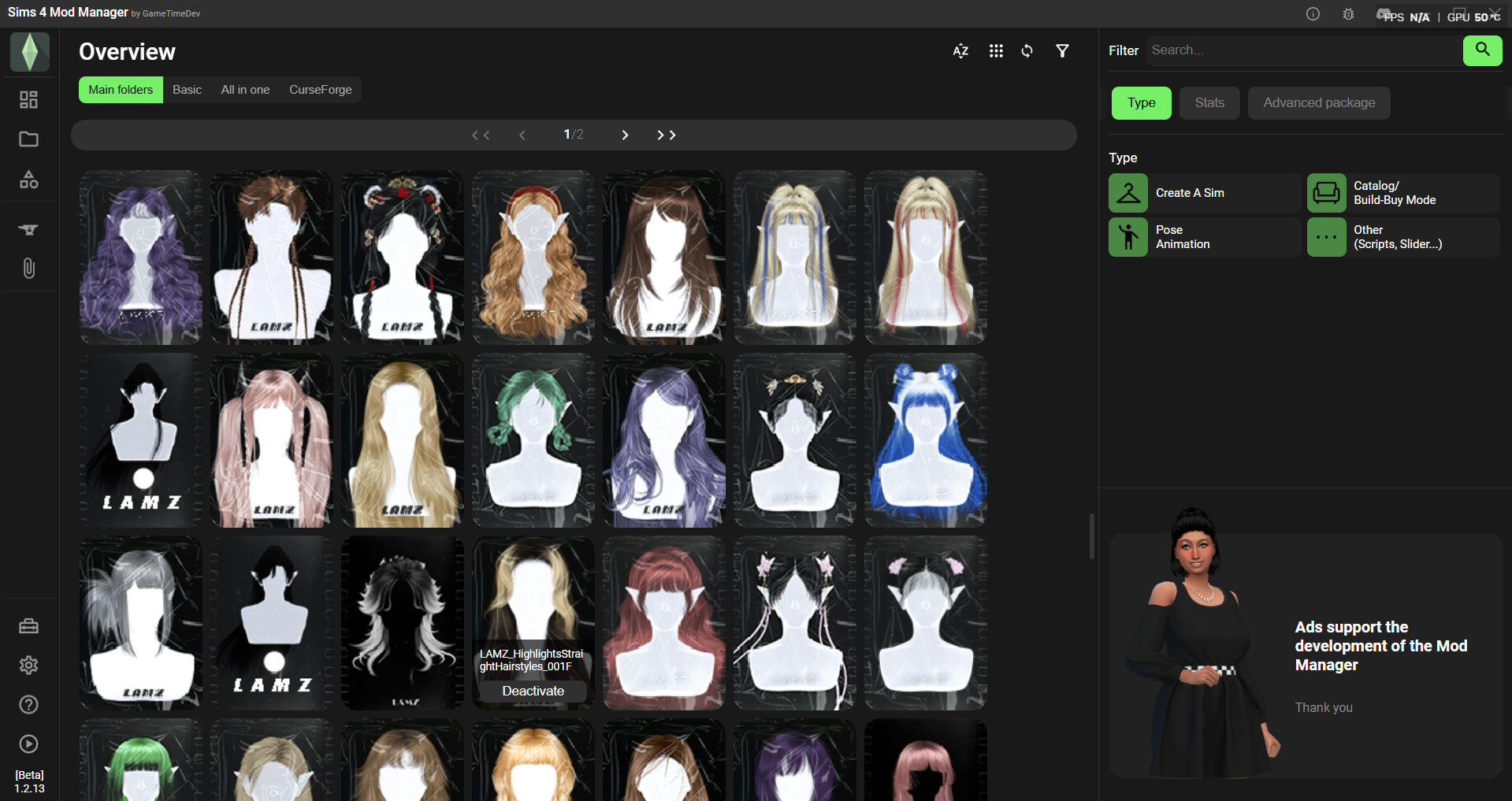The image size is (1512, 801).
Task: Switch to the Basic tab
Action: pos(187,90)
